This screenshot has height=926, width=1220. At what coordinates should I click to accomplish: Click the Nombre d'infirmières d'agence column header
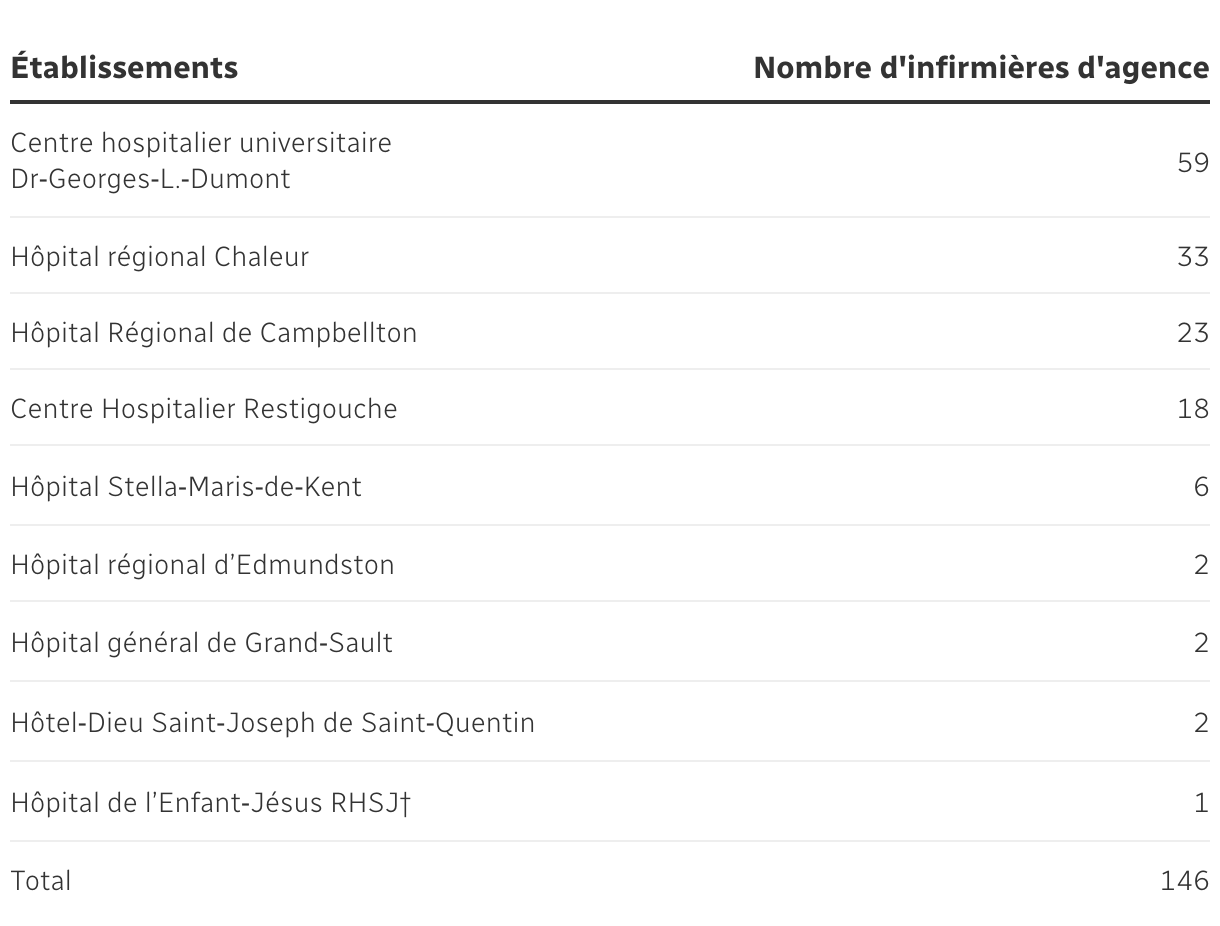coord(981,68)
